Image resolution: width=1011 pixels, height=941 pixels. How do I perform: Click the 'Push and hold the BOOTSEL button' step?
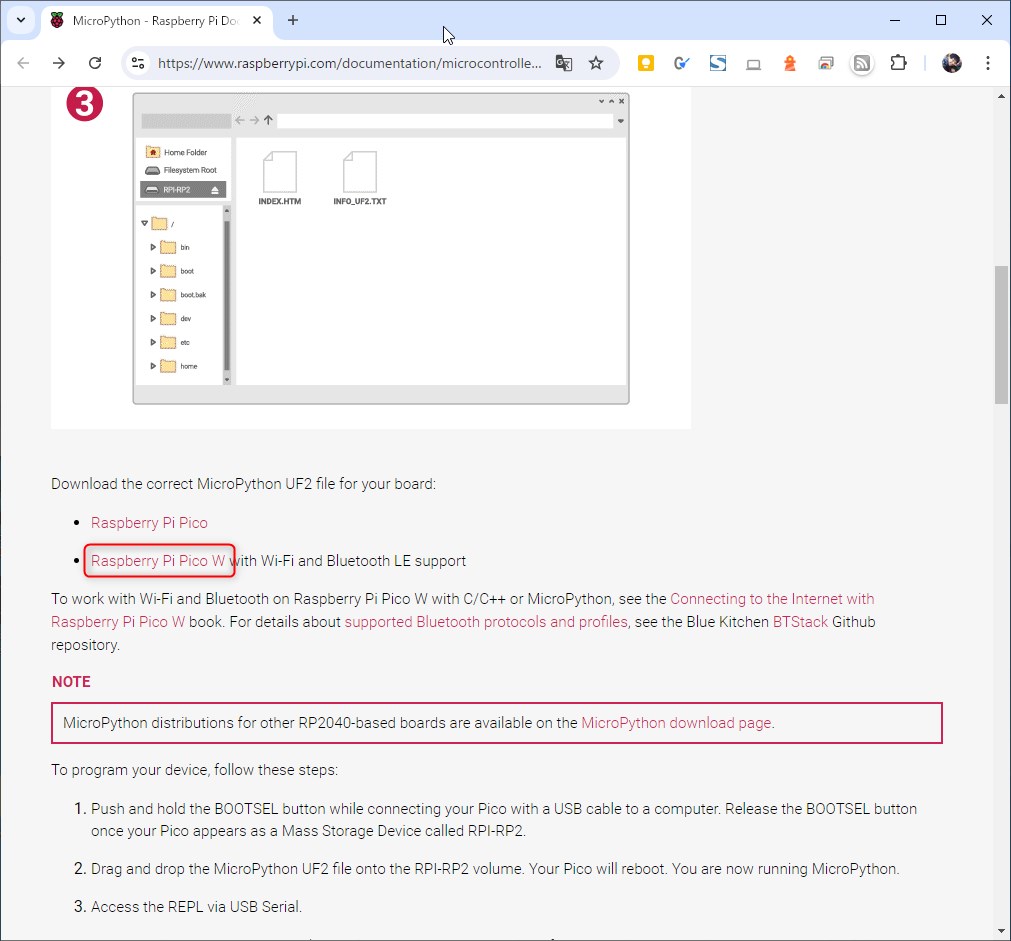point(504,820)
